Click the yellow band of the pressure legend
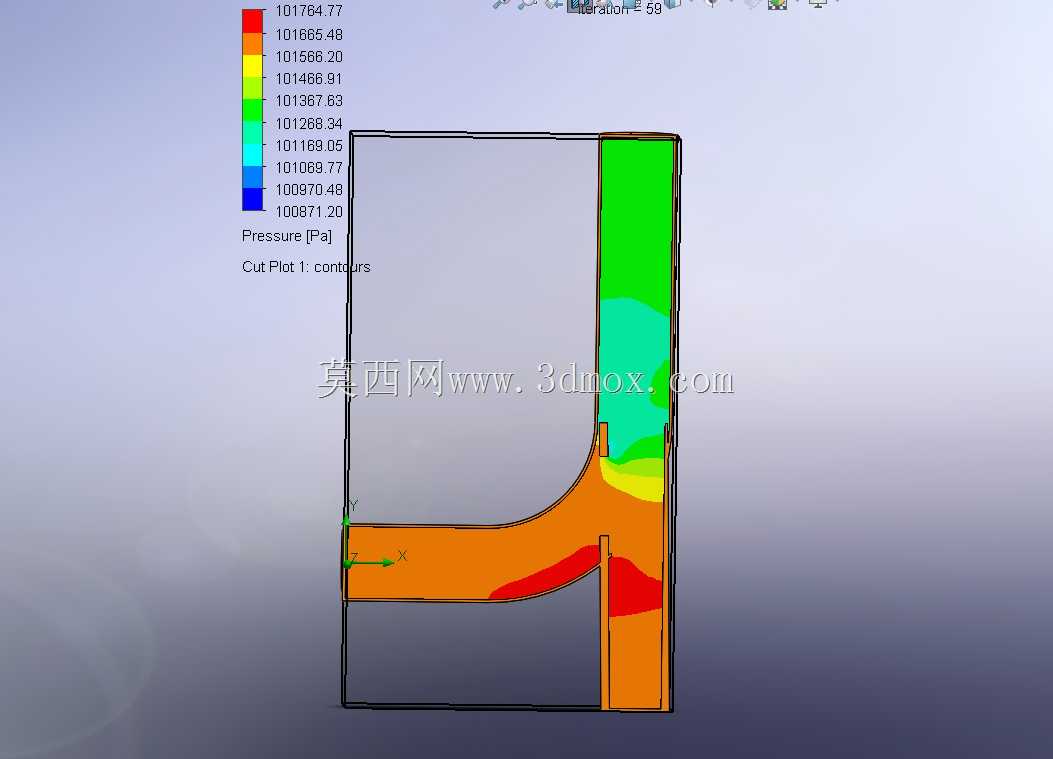Image resolution: width=1053 pixels, height=759 pixels. [253, 66]
